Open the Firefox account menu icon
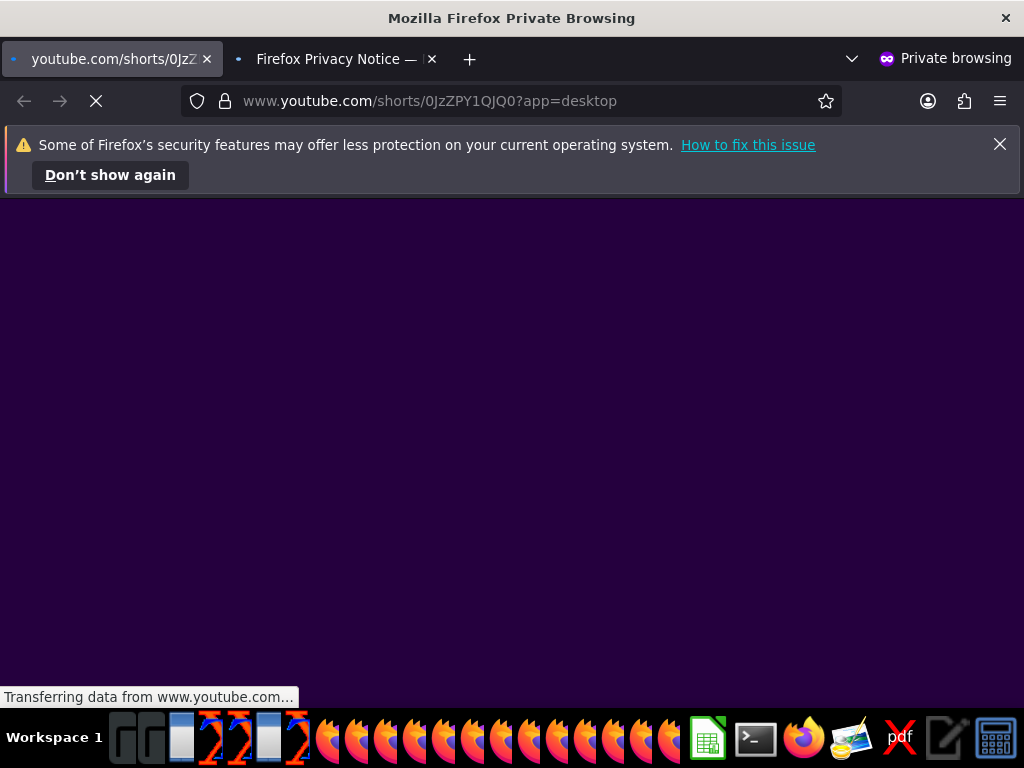 click(927, 101)
